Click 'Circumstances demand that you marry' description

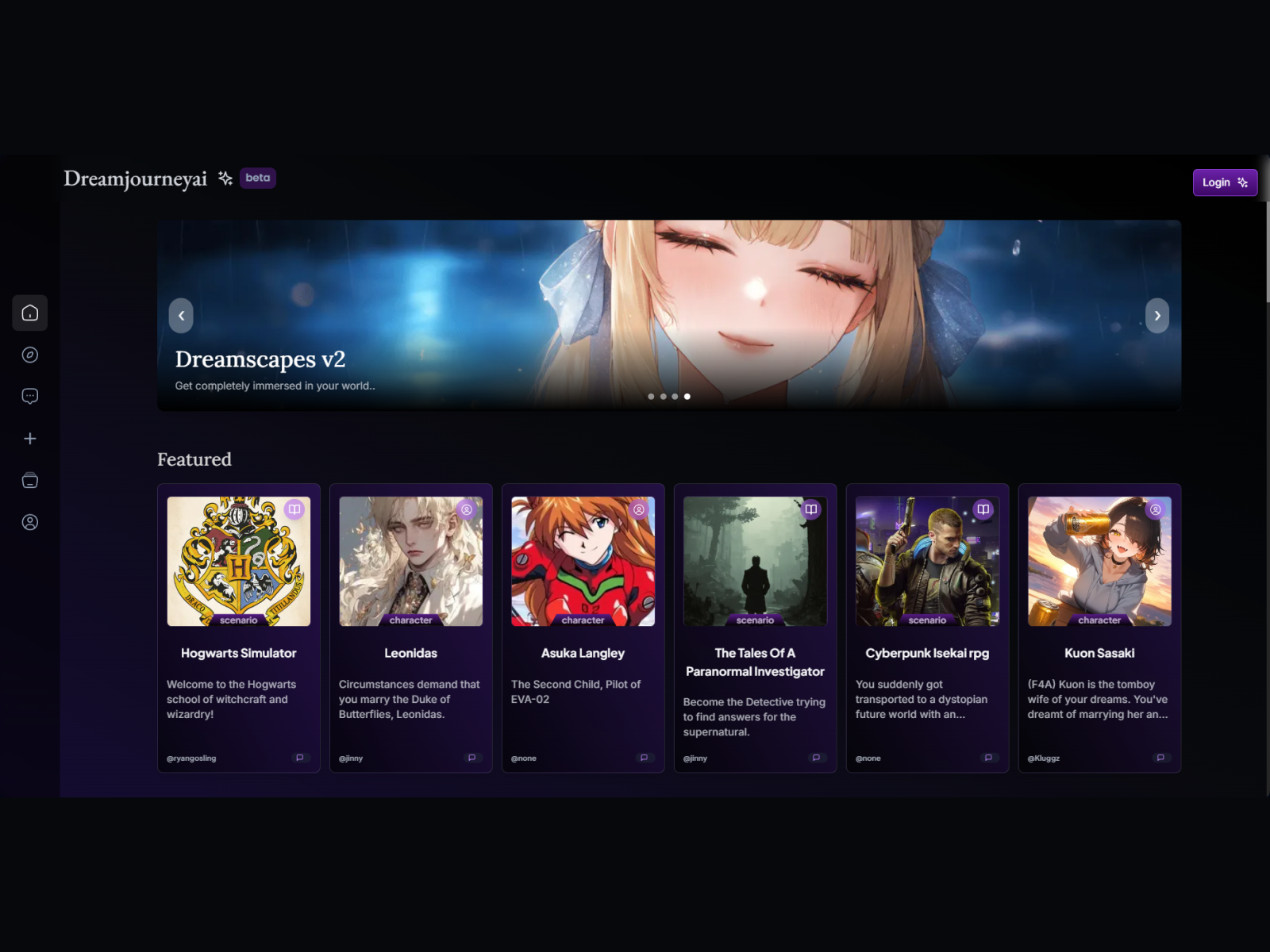tap(410, 699)
